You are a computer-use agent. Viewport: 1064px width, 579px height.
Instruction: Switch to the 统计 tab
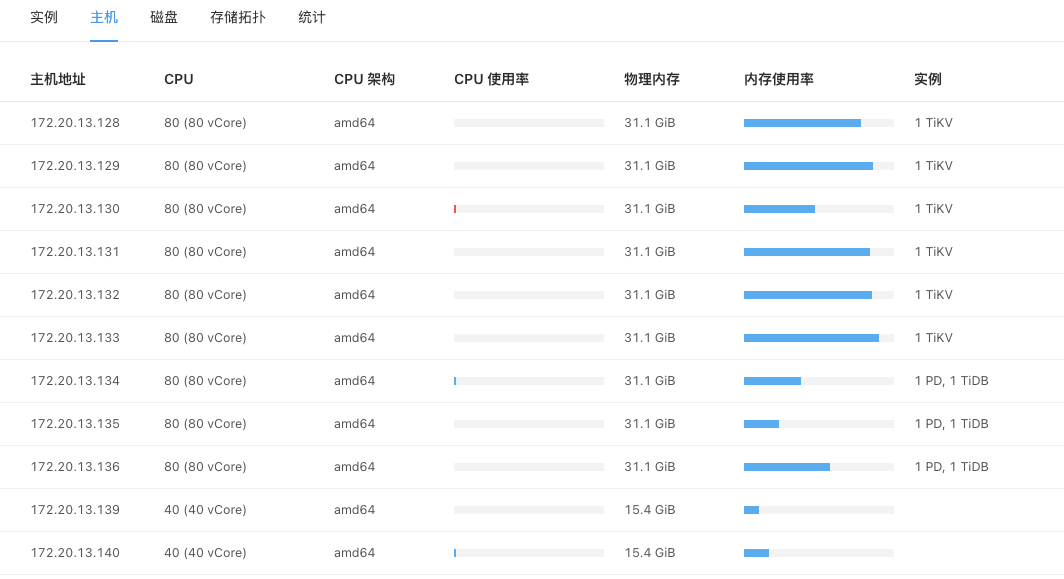coord(312,18)
